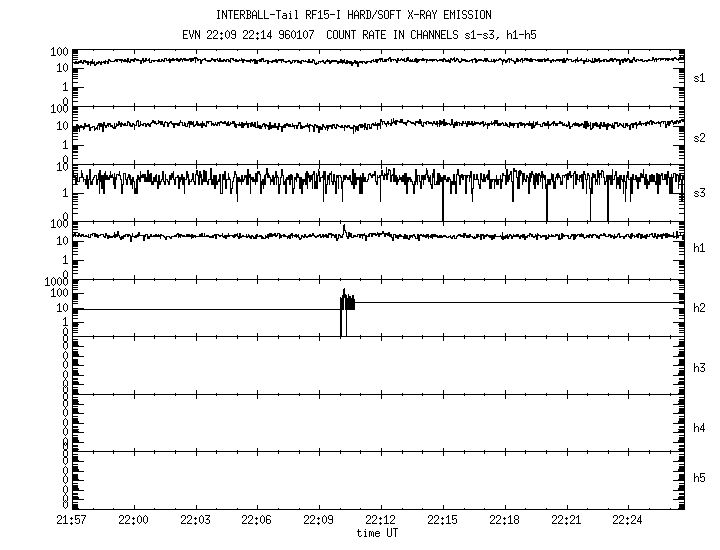Click the s3 dropout at 22:15

point(442,205)
